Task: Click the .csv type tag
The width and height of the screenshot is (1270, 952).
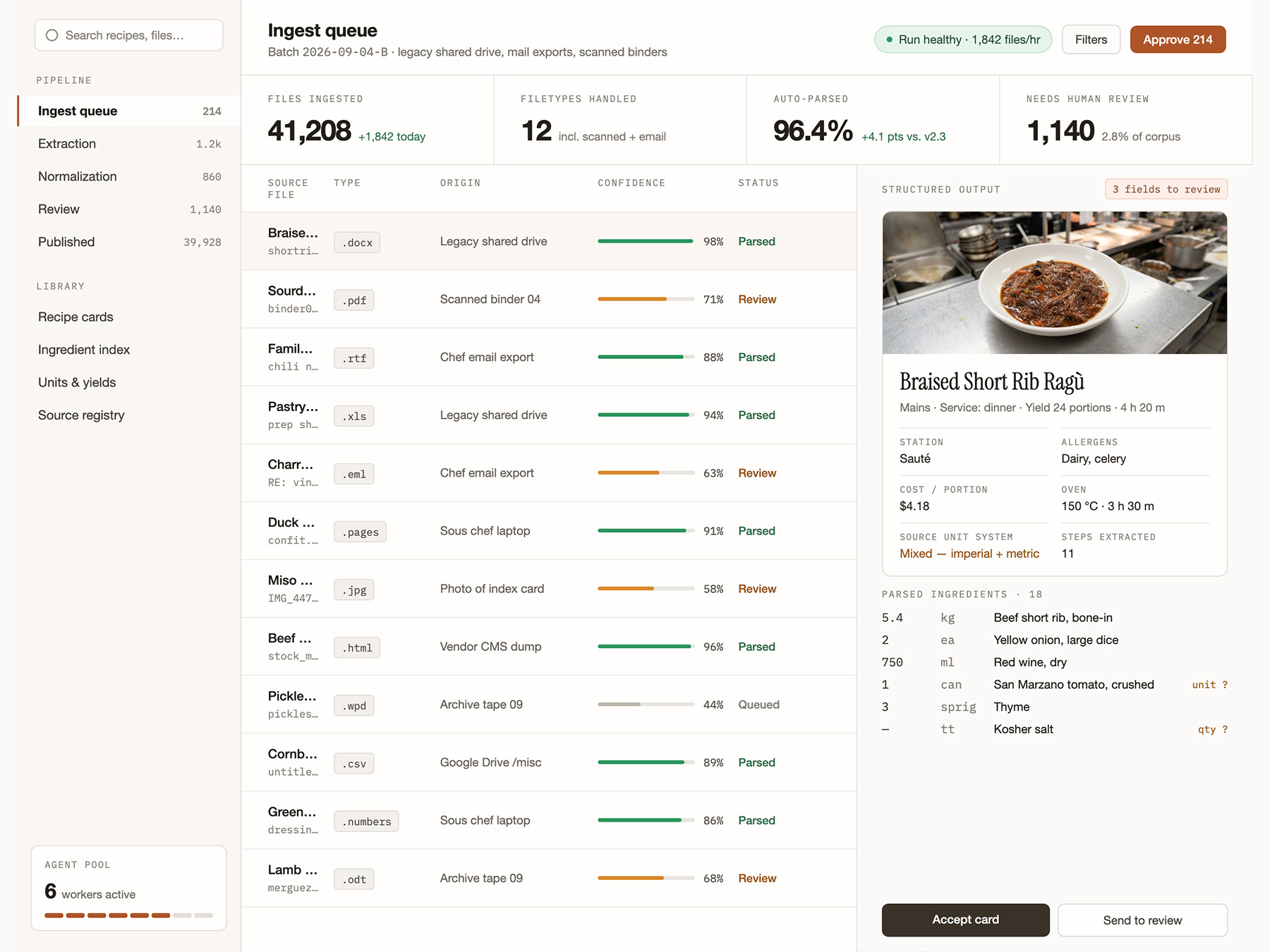Action: (354, 763)
